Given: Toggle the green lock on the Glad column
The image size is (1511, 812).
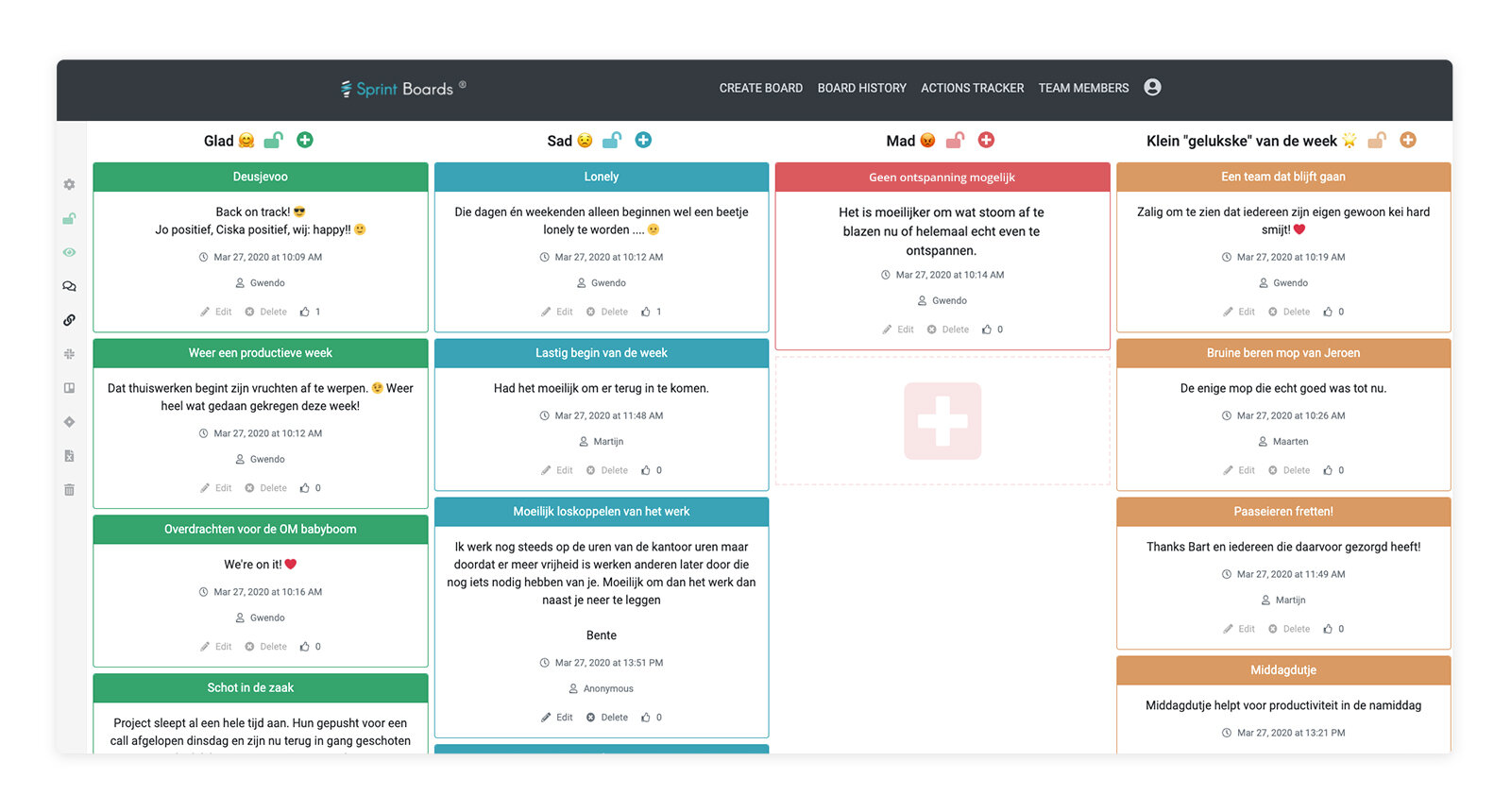Looking at the screenshot, I should pyautogui.click(x=273, y=140).
